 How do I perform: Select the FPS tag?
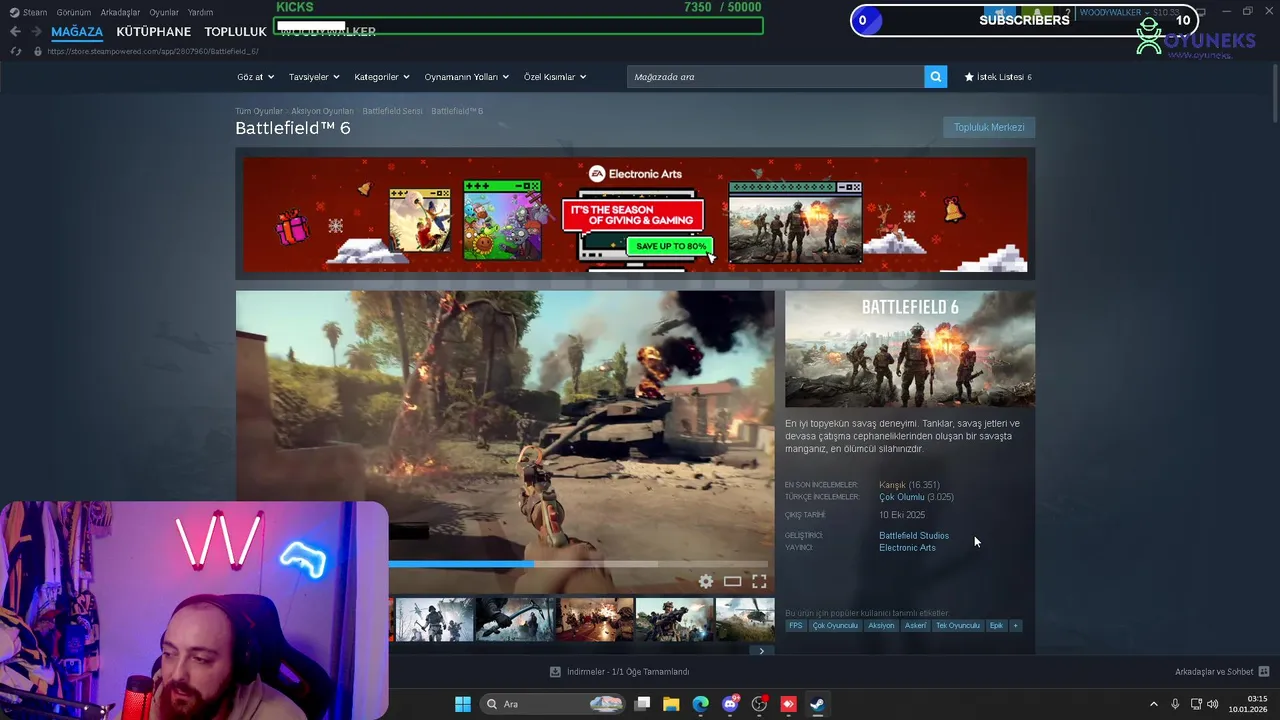pyautogui.click(x=796, y=626)
